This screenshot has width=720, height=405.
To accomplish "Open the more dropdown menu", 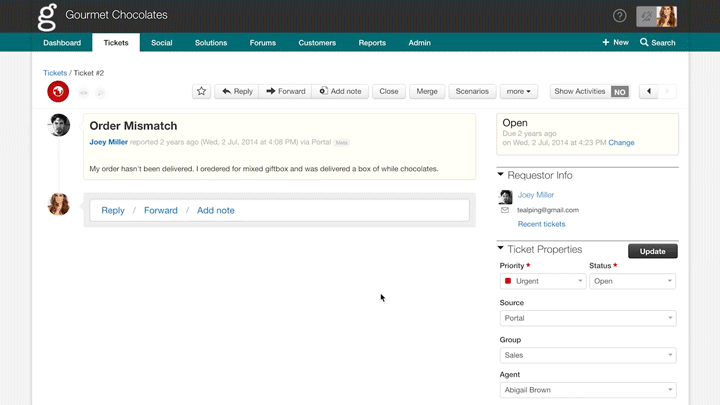I will click(518, 91).
